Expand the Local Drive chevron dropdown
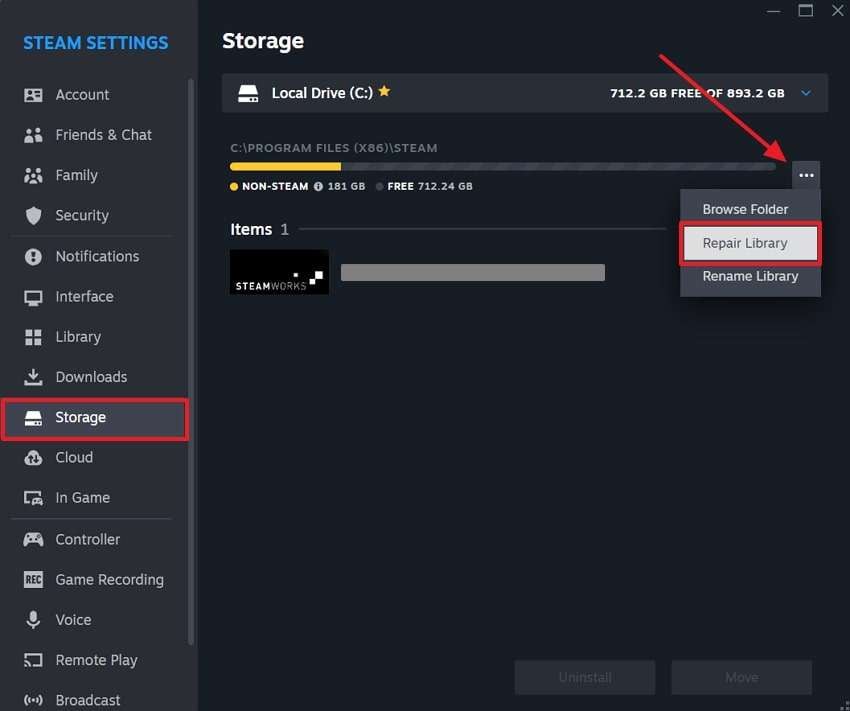The width and height of the screenshot is (850, 711). 806,93
